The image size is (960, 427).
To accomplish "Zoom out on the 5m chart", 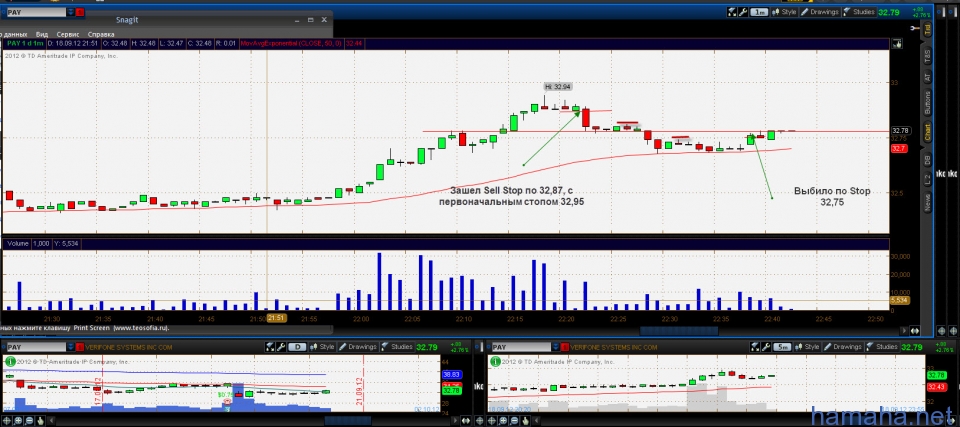I will tap(514, 420).
